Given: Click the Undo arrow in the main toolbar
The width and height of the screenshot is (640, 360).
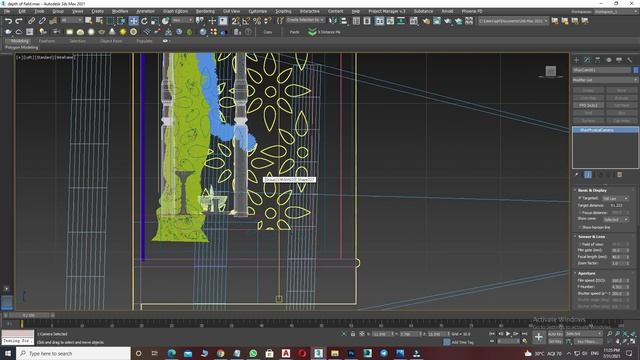Looking at the screenshot, I should point(8,21).
